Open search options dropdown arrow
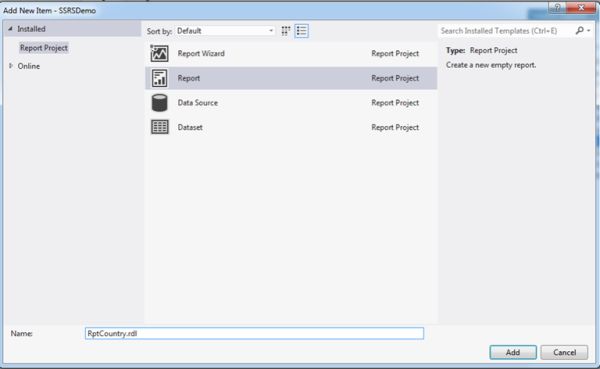Screen dimensions: 600x369 coord(589,31)
